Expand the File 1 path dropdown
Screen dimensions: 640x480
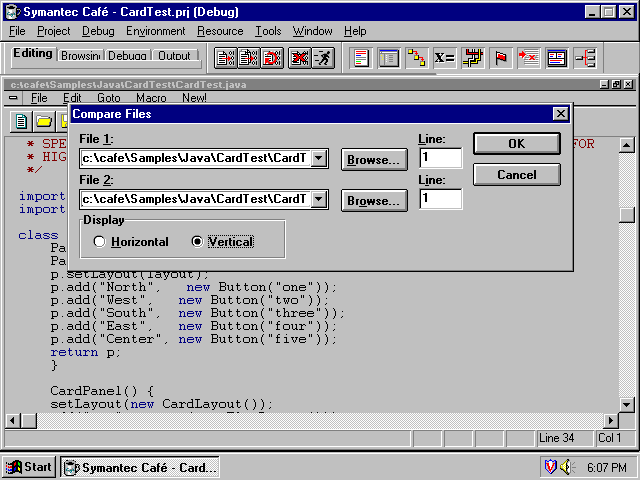pos(319,158)
